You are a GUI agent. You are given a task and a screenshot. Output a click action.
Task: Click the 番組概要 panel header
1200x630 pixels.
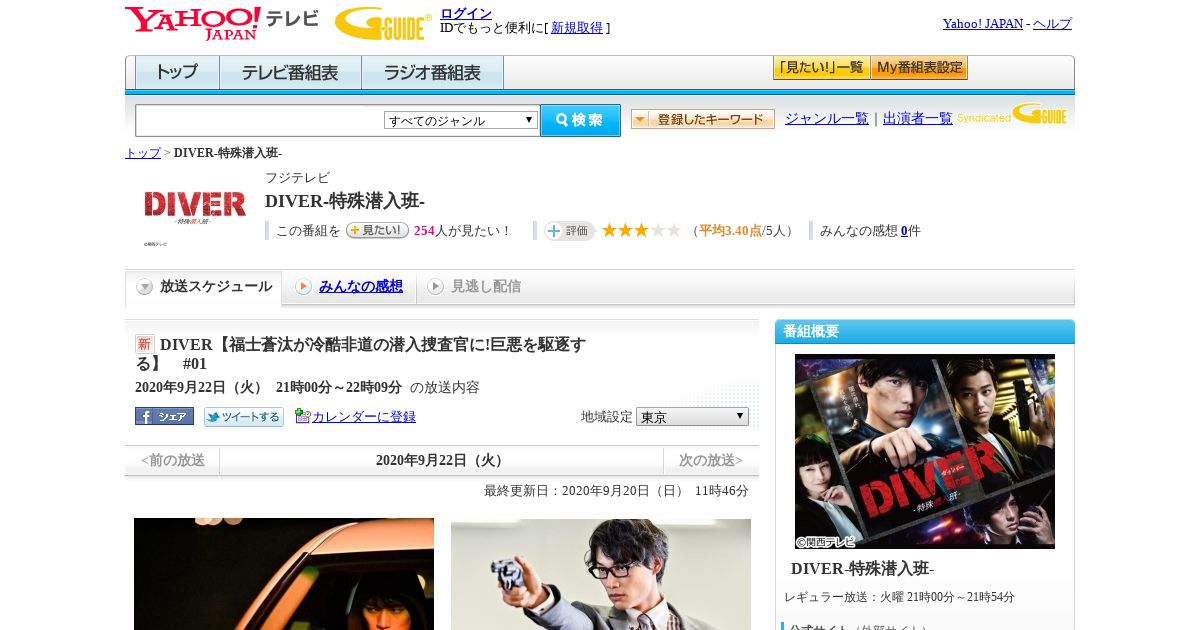point(925,331)
